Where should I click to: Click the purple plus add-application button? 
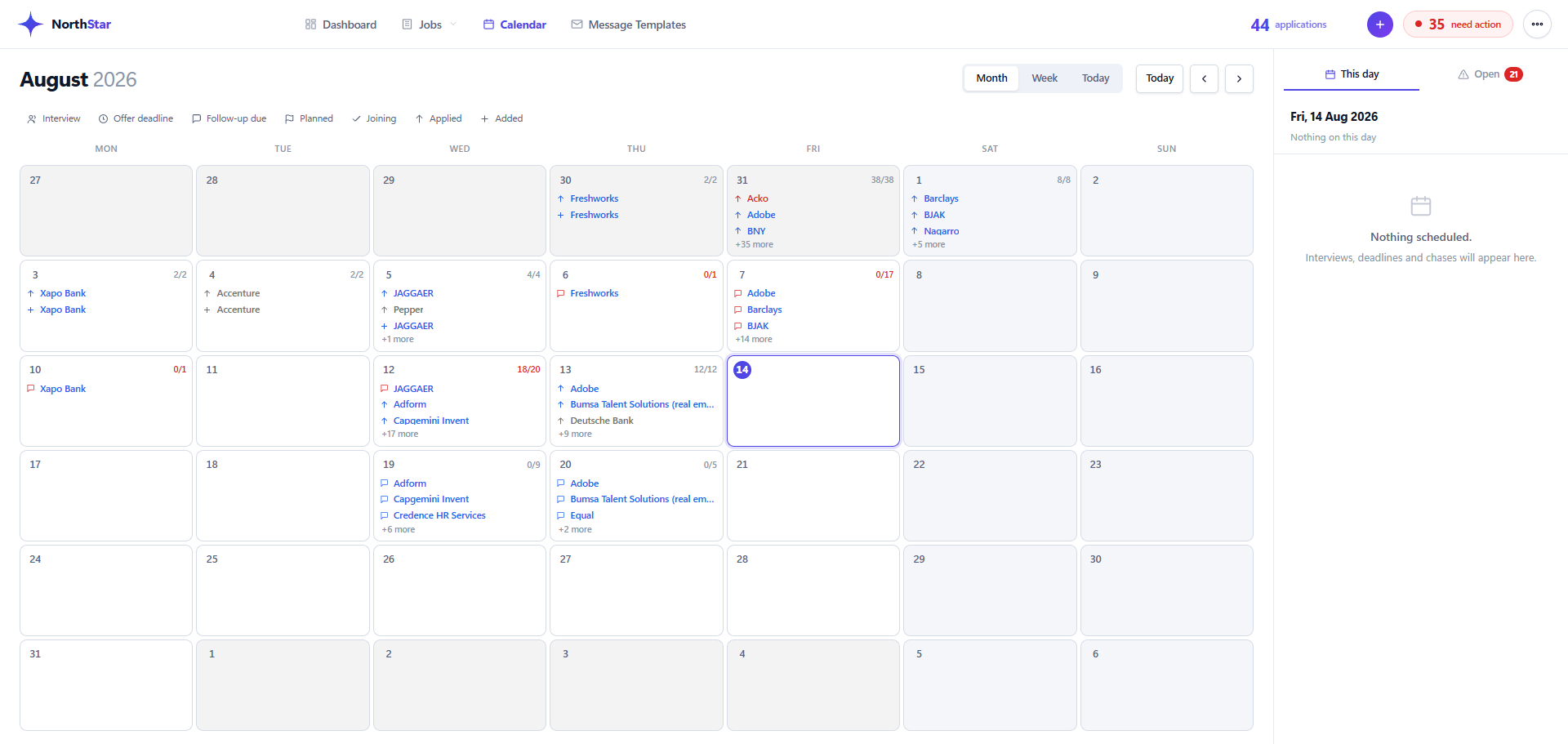pos(1380,25)
